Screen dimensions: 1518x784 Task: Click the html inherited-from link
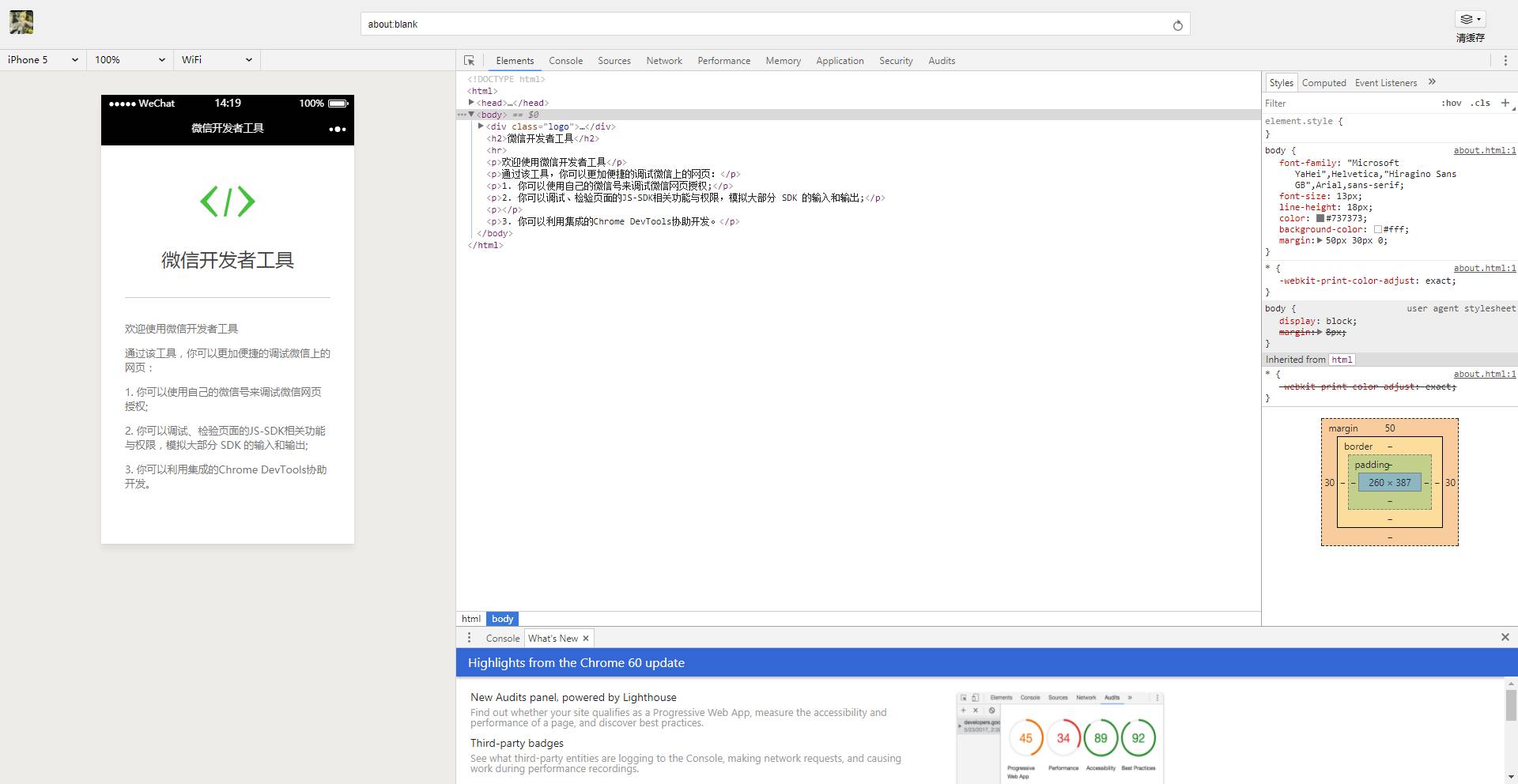pos(1342,360)
